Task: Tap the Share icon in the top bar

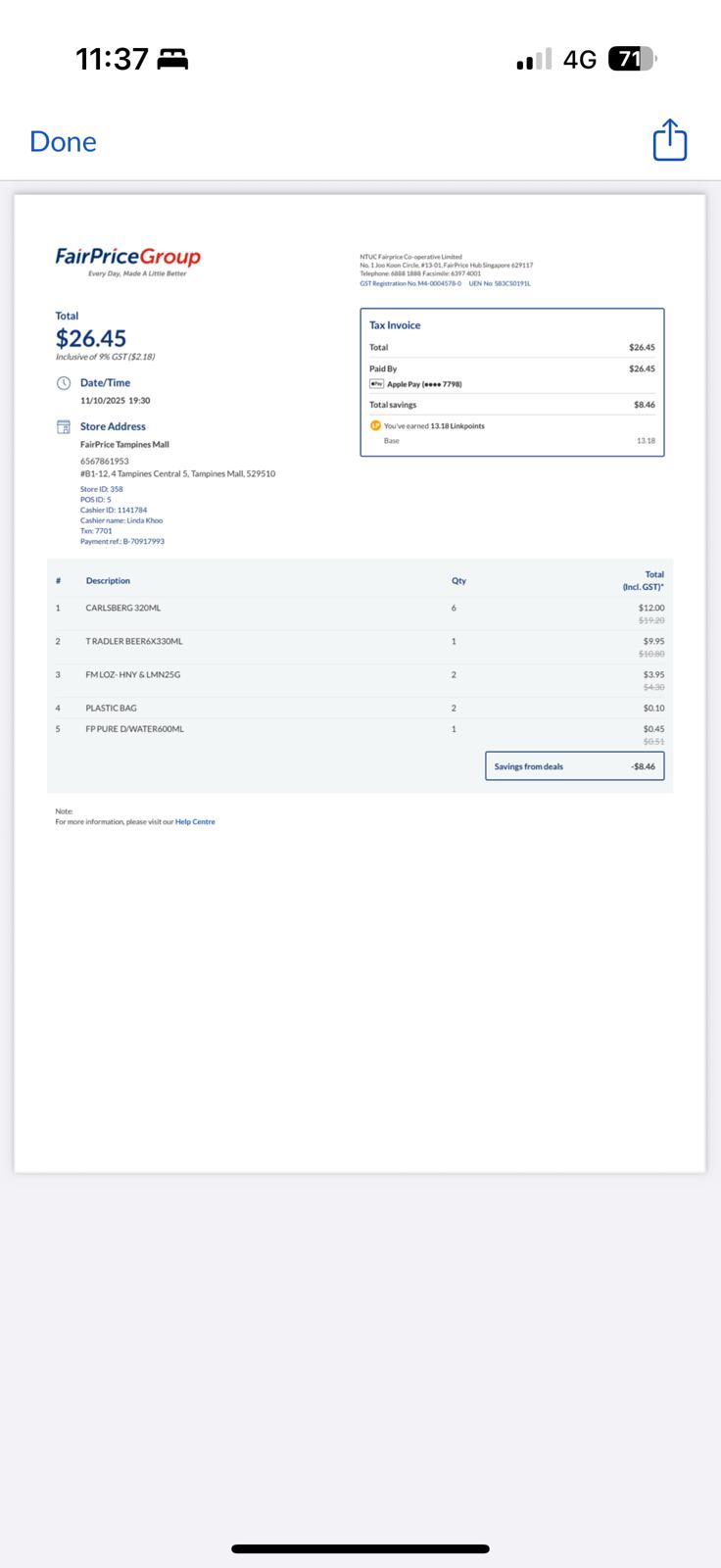Action: [670, 140]
